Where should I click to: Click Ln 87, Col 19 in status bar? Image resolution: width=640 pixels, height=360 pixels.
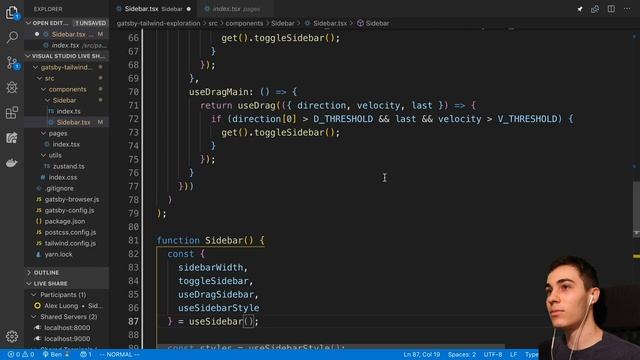click(422, 355)
